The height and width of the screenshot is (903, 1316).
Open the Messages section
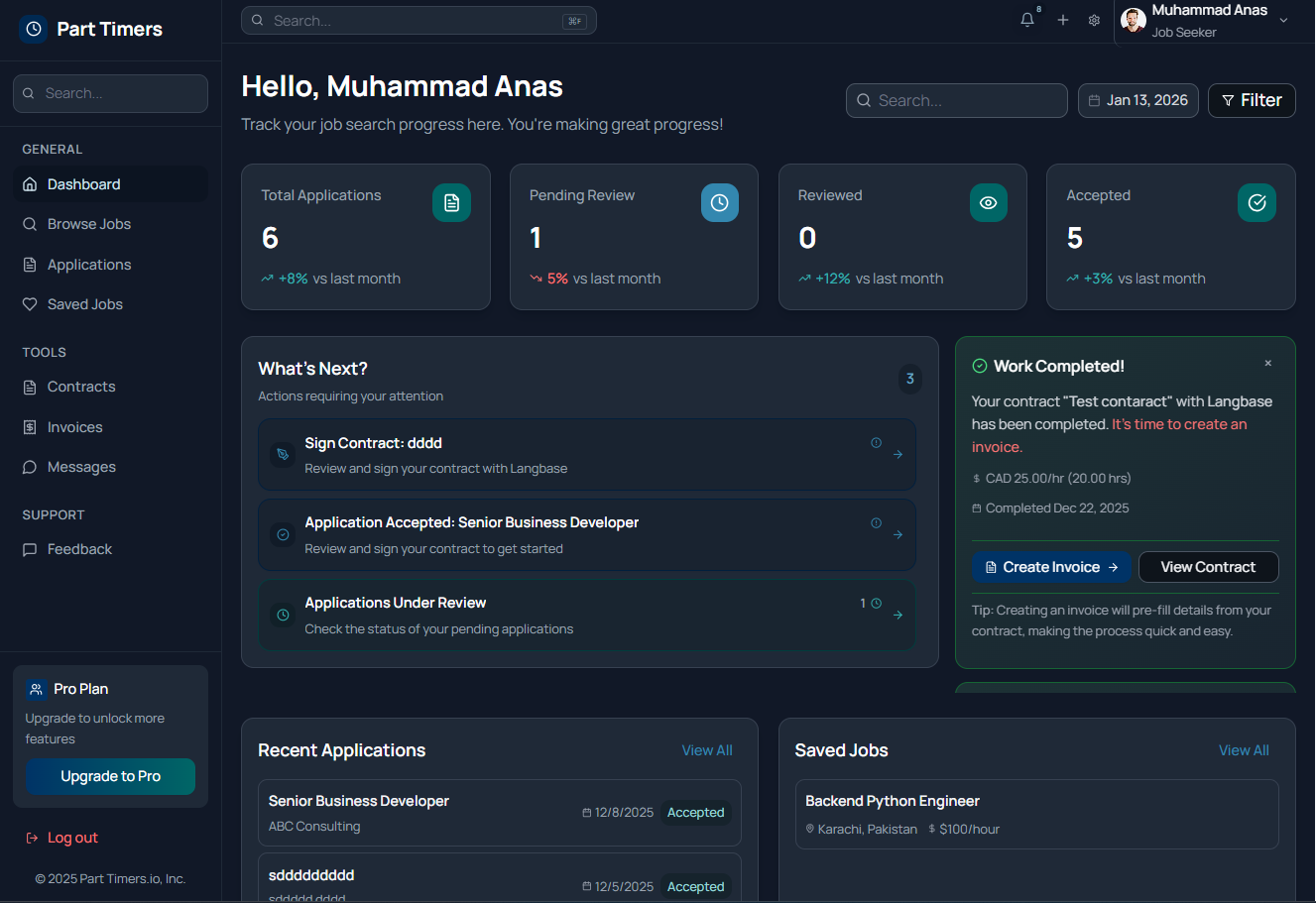pos(80,467)
